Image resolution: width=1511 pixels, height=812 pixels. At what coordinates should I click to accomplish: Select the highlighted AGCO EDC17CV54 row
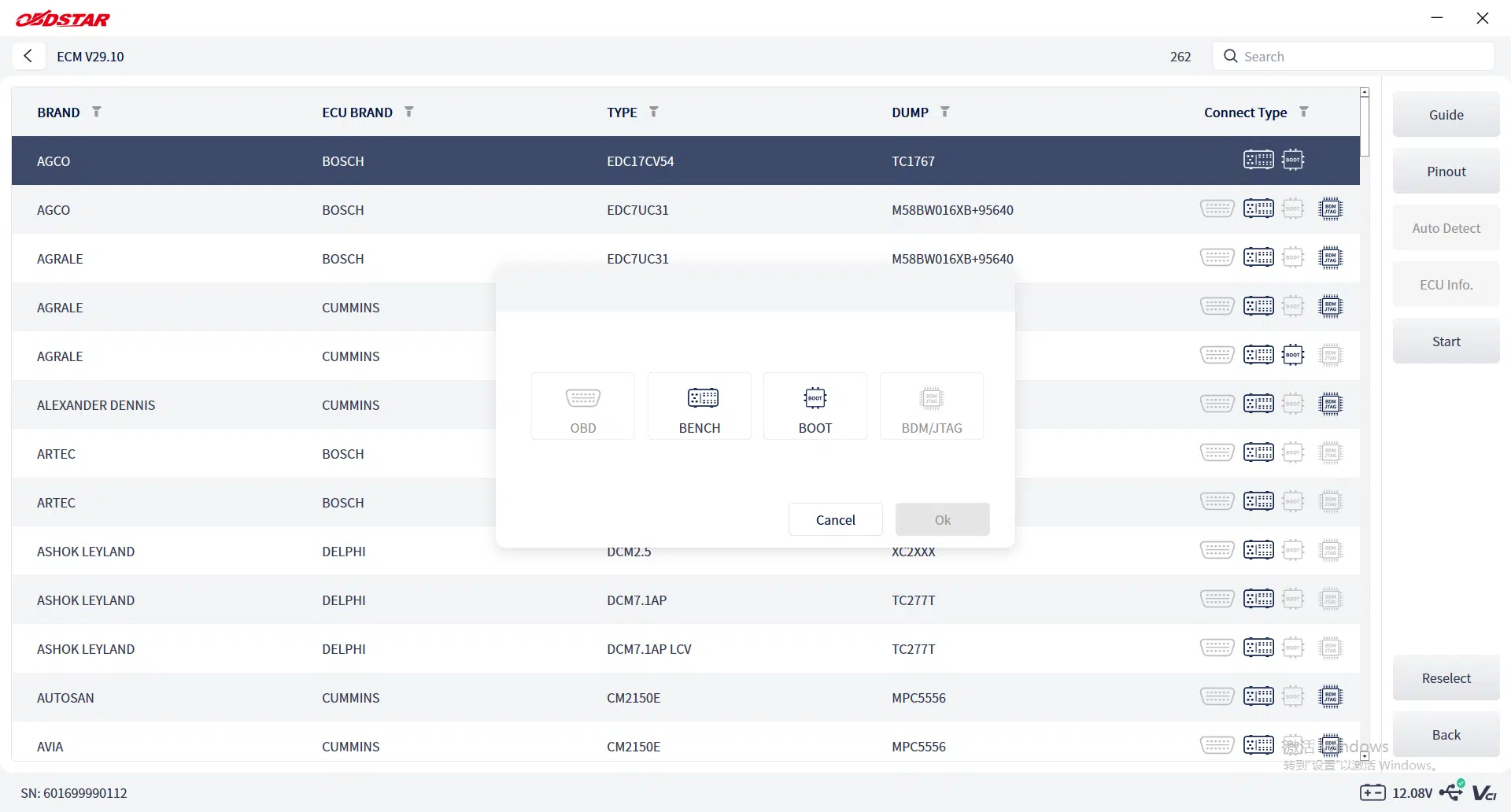point(685,161)
